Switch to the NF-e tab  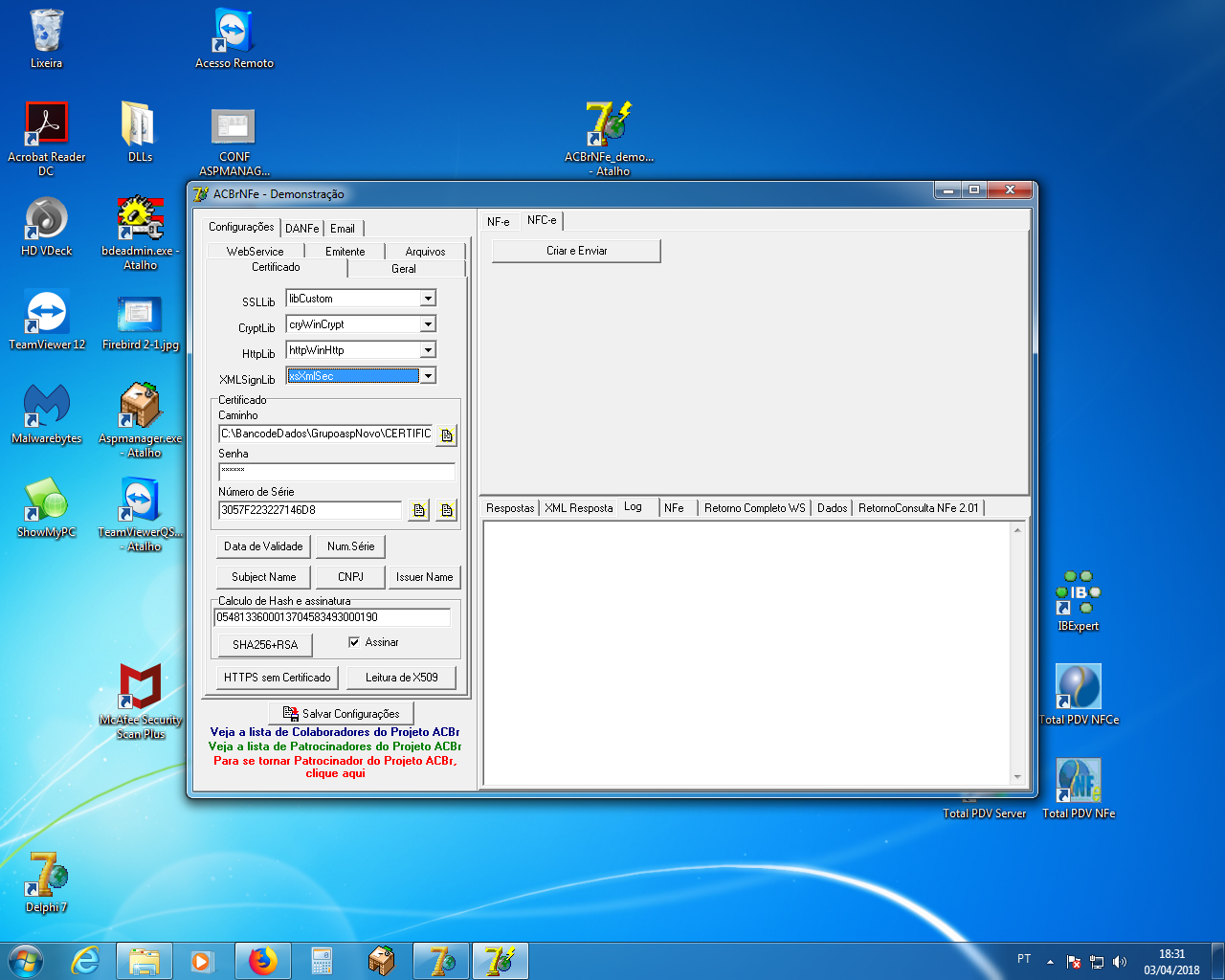tap(499, 222)
